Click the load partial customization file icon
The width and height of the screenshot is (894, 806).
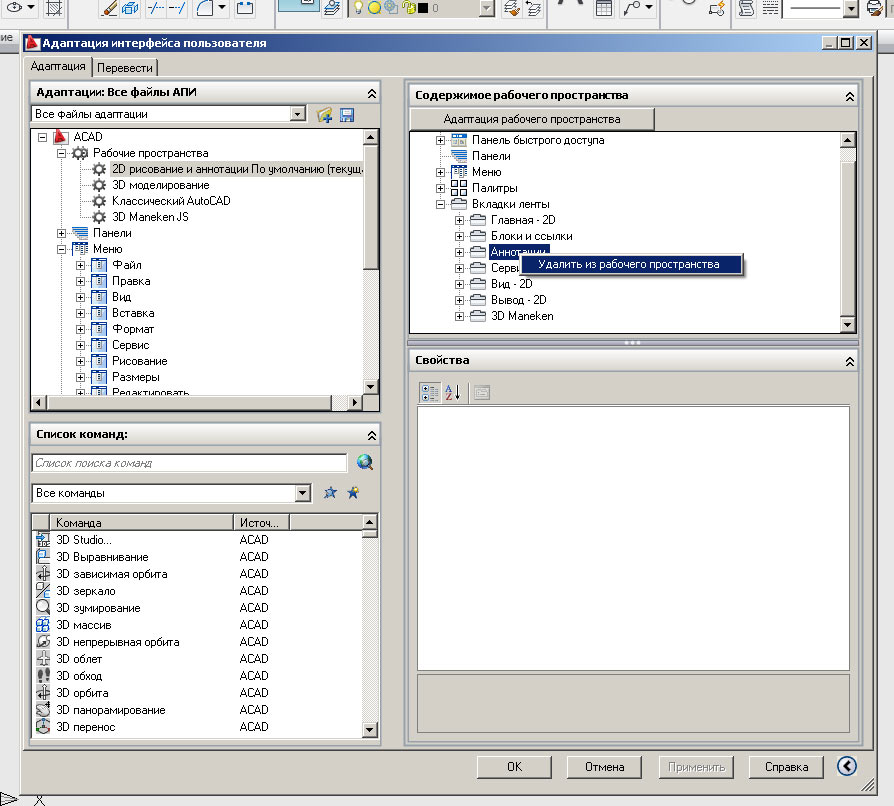(324, 115)
